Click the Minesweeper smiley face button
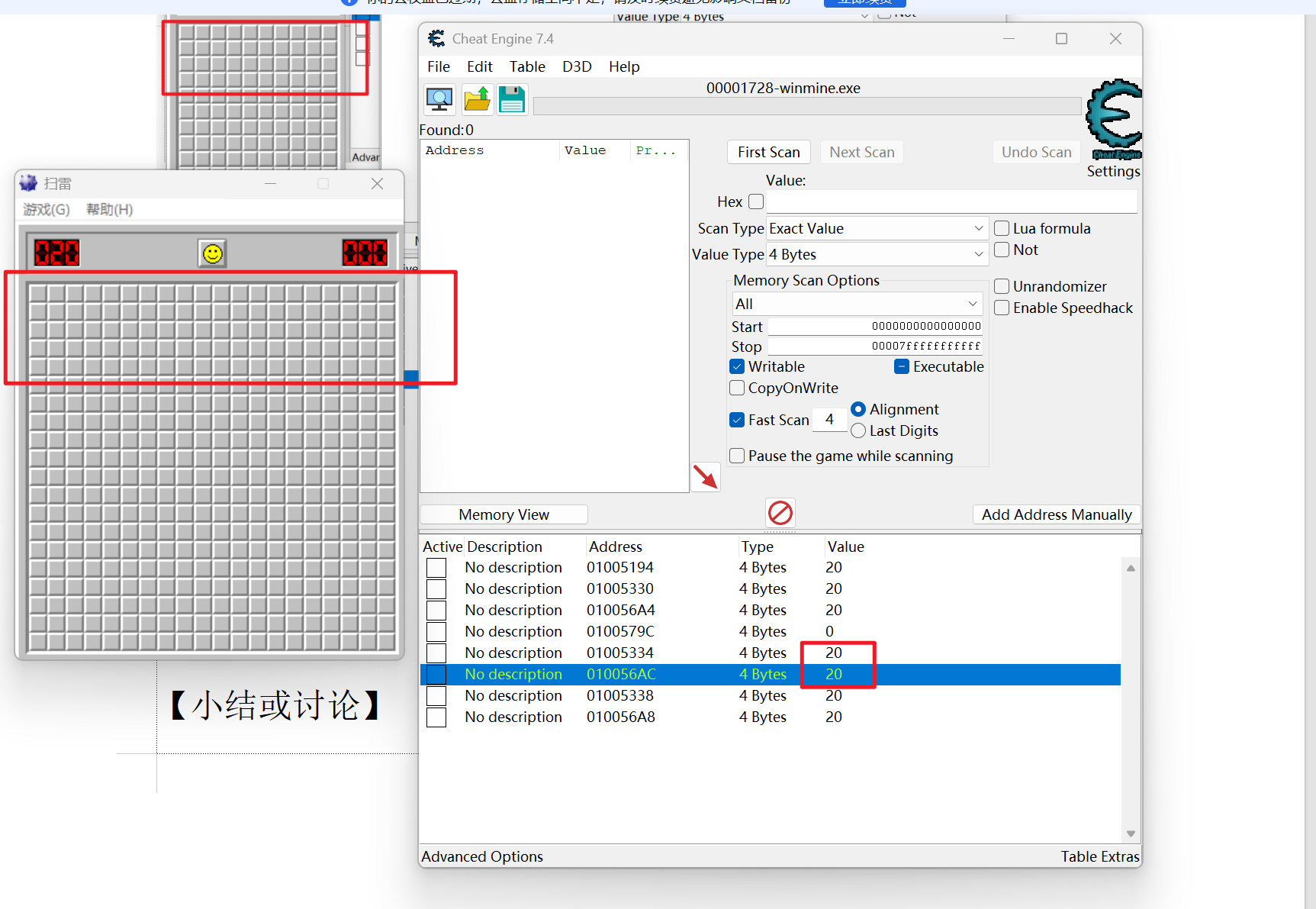The height and width of the screenshot is (909, 1316). point(213,253)
